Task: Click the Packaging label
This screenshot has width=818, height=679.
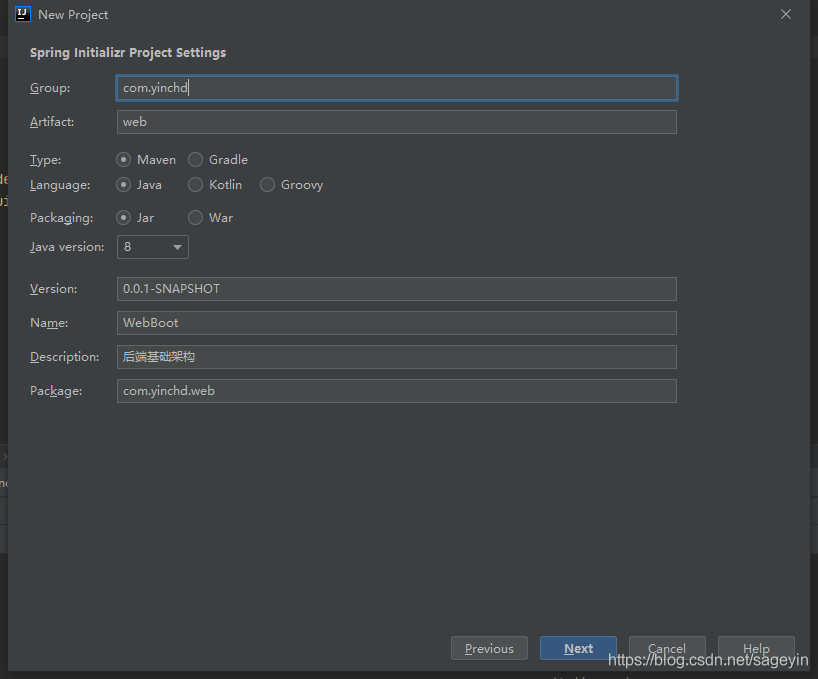Action: 62,218
